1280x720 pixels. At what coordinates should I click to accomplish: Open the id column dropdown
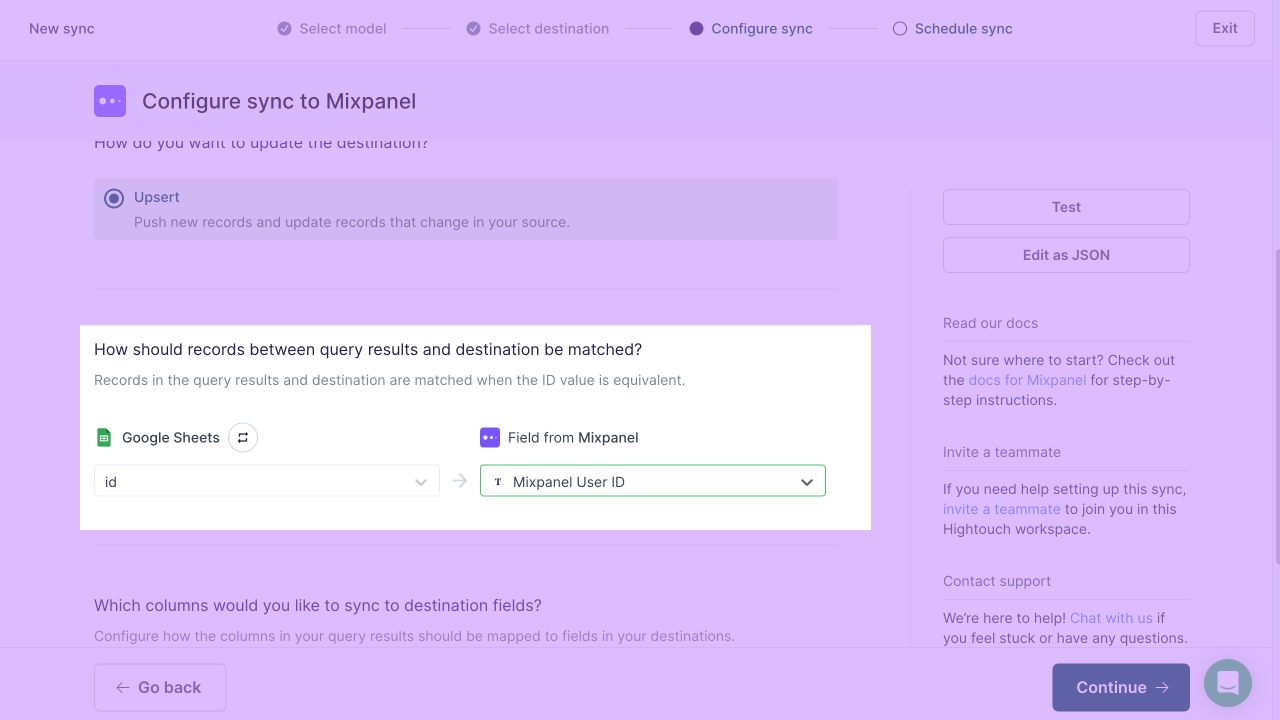click(x=267, y=481)
